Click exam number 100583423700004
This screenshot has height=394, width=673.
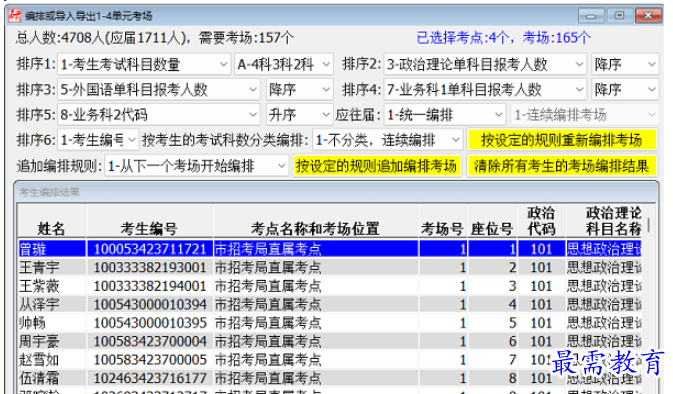pyautogui.click(x=150, y=341)
